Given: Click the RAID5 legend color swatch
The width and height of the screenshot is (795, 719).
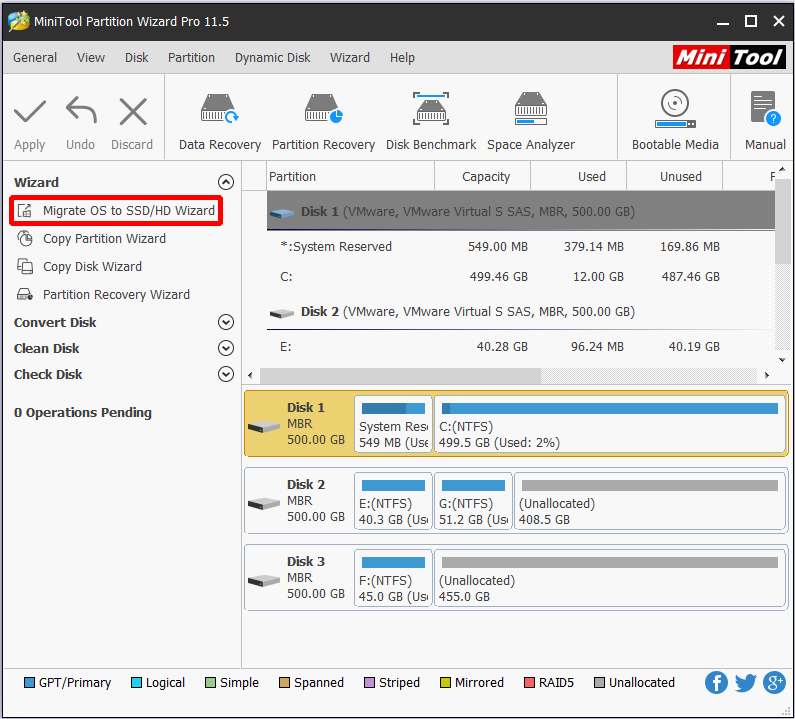Looking at the screenshot, I should [x=529, y=682].
